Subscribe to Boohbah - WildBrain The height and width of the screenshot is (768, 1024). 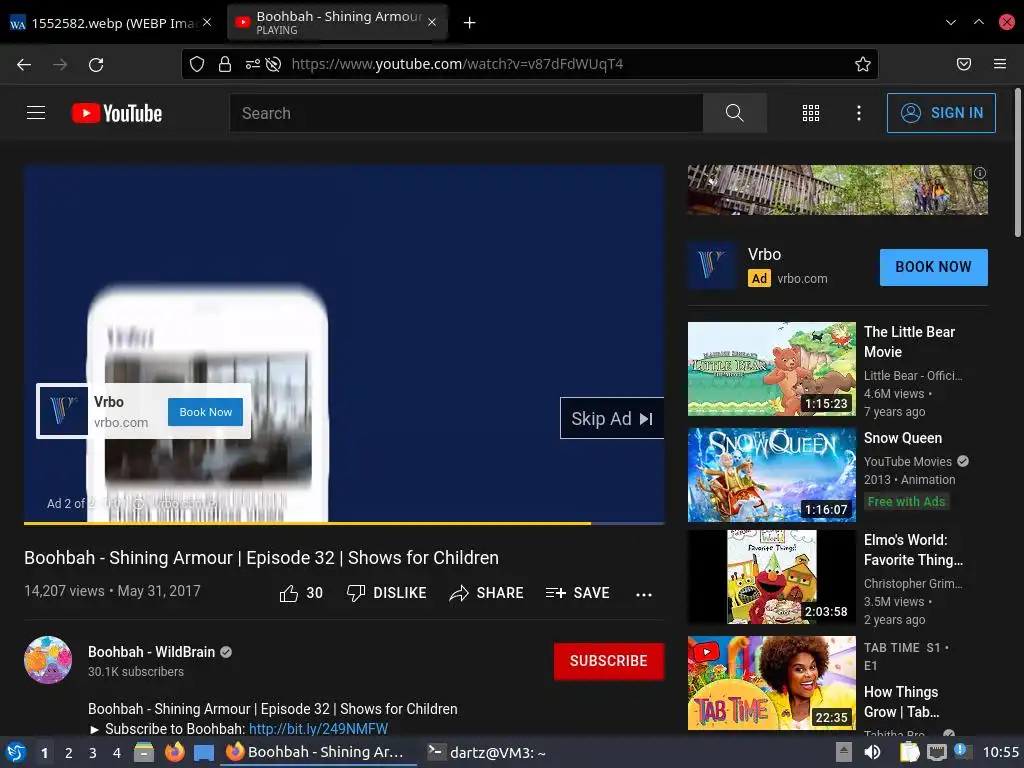tap(609, 661)
